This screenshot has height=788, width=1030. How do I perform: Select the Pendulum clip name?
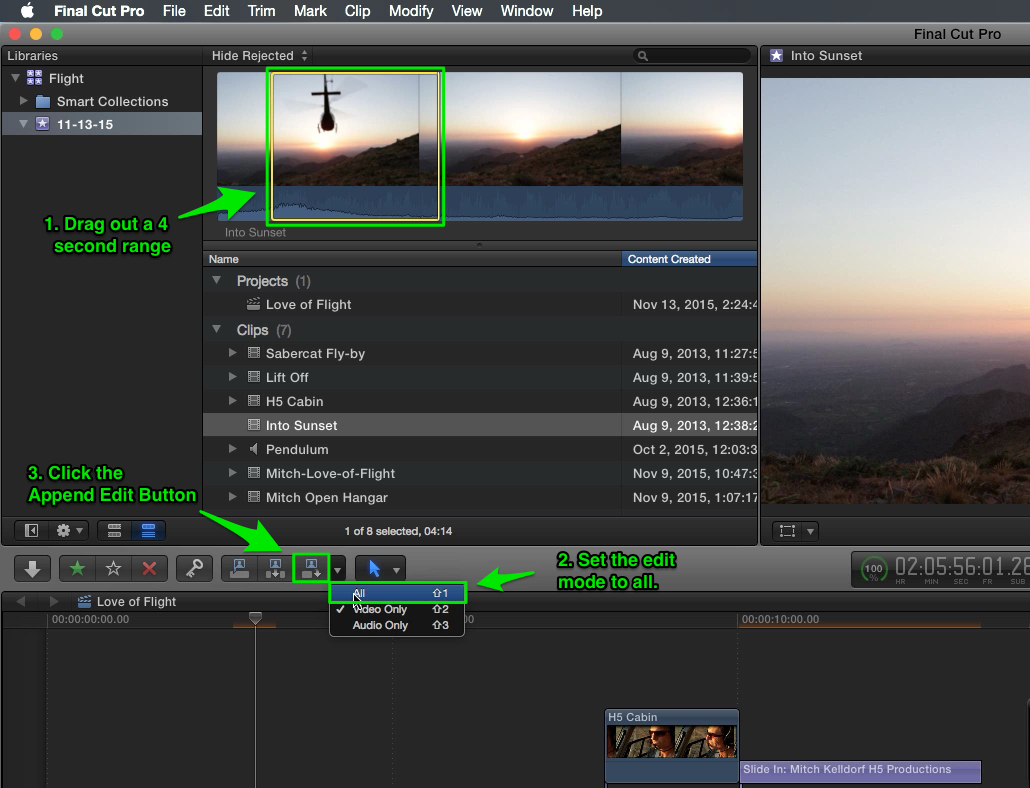click(297, 450)
